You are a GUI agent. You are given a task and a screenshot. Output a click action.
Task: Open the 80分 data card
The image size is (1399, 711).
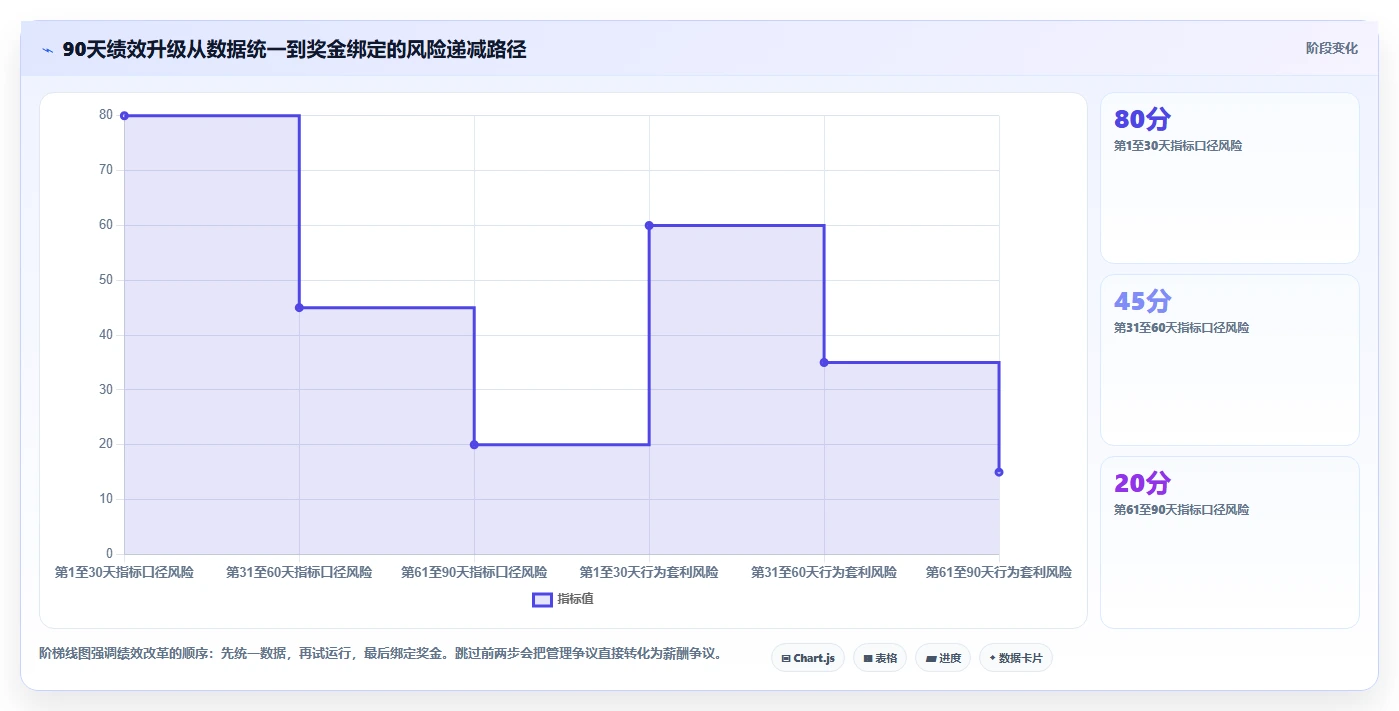(x=1230, y=178)
